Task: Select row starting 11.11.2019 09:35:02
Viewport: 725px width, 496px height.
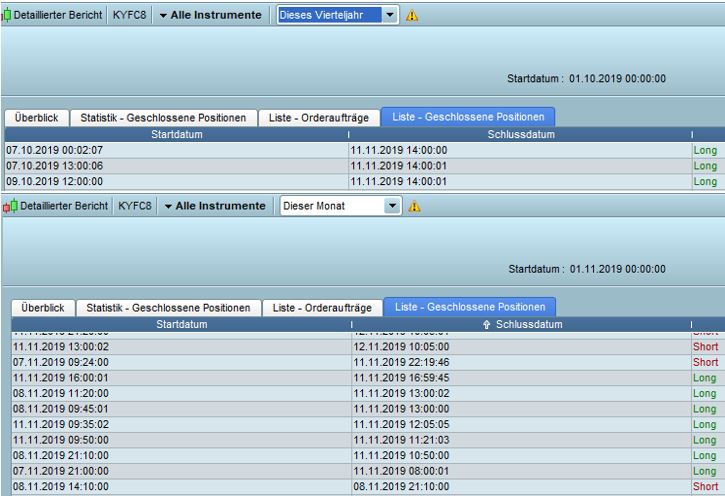Action: pyautogui.click(x=368, y=424)
